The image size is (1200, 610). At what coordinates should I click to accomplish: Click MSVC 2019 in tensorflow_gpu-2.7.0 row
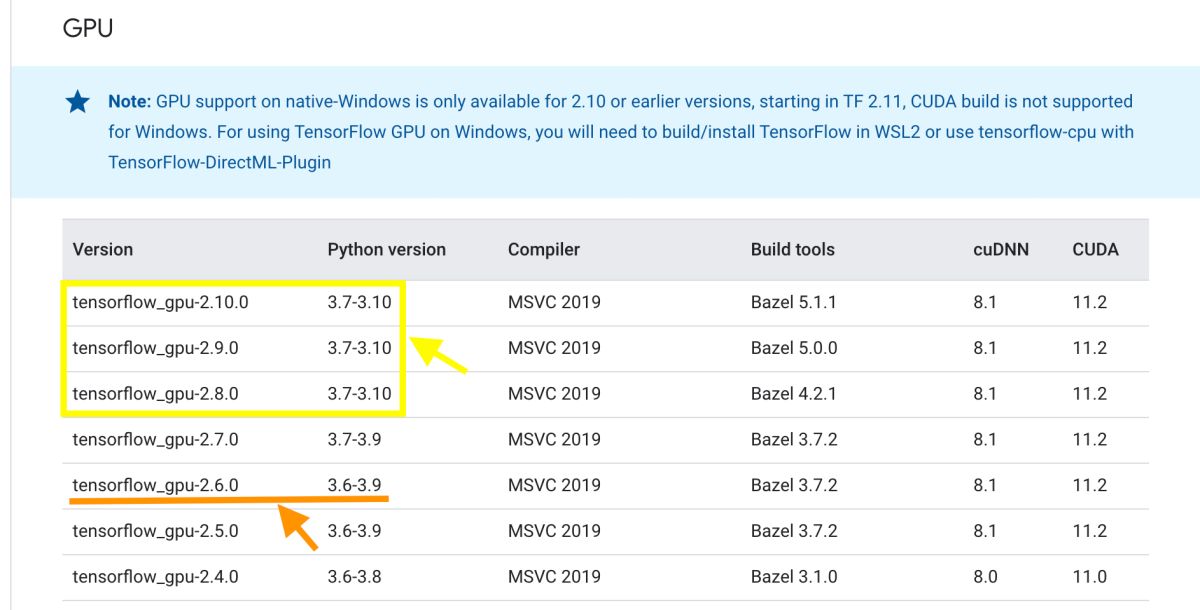(x=554, y=439)
